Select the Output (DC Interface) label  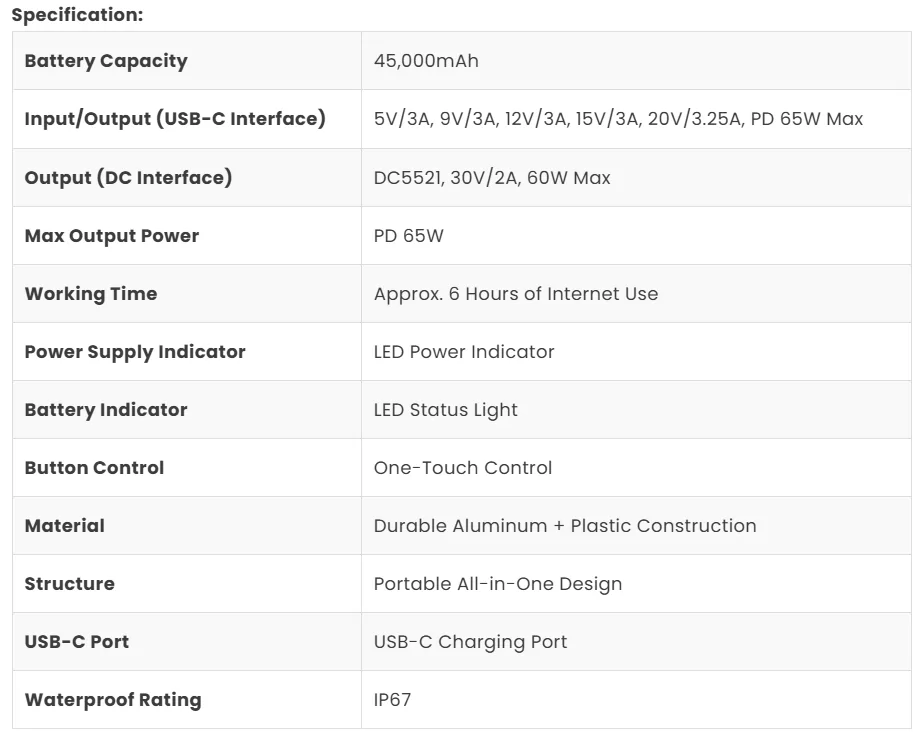tap(128, 177)
